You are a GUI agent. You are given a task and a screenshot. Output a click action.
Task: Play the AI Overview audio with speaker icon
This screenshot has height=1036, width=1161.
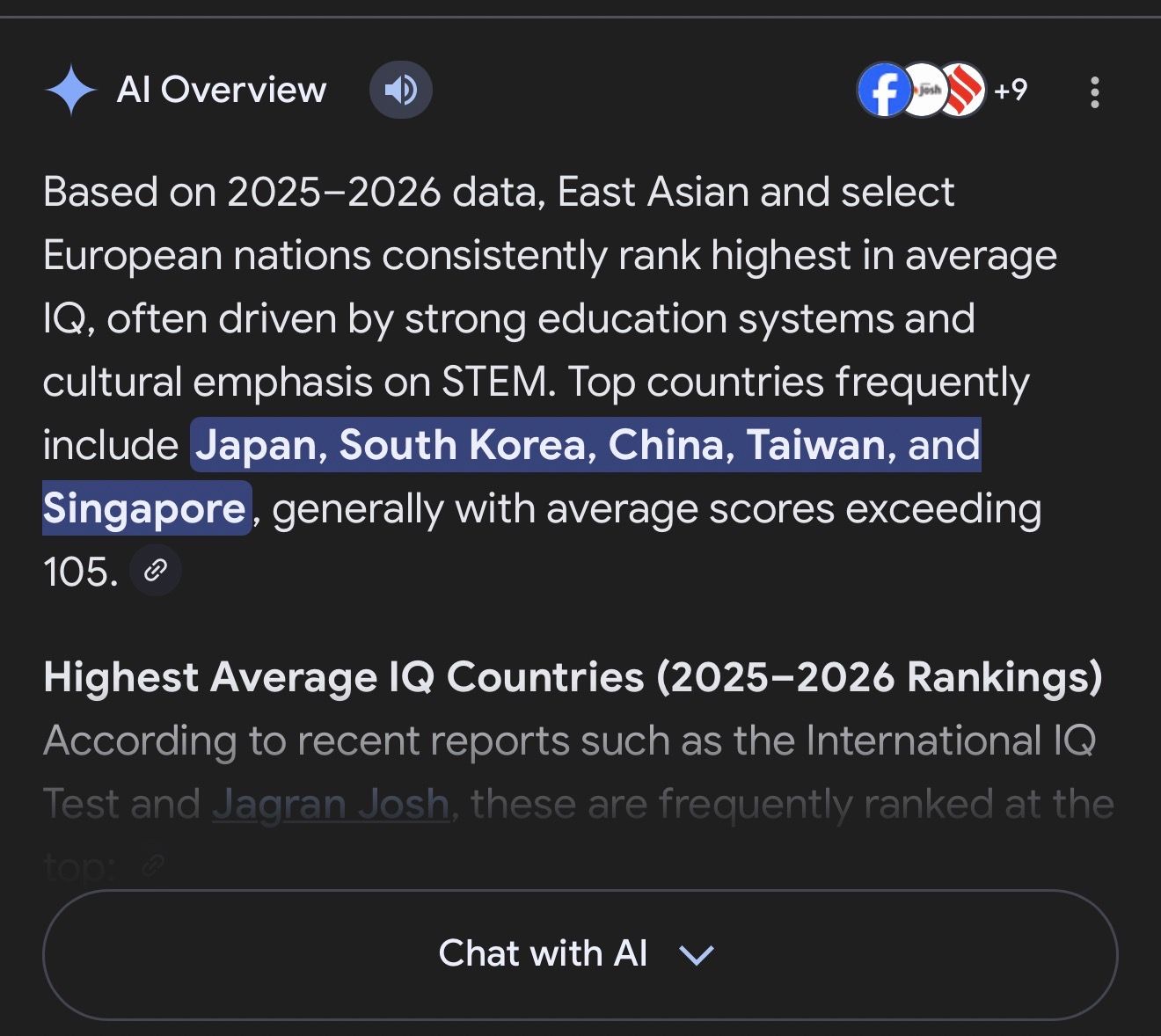[400, 90]
